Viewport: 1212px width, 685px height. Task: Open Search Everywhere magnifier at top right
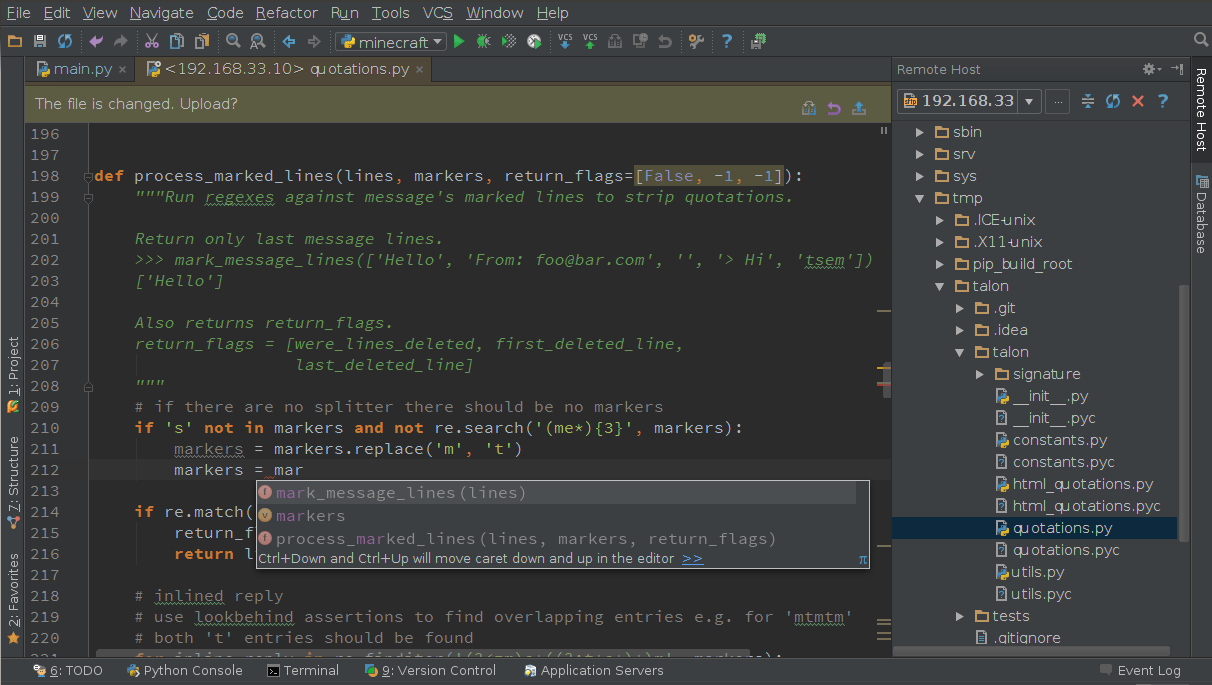[1199, 41]
